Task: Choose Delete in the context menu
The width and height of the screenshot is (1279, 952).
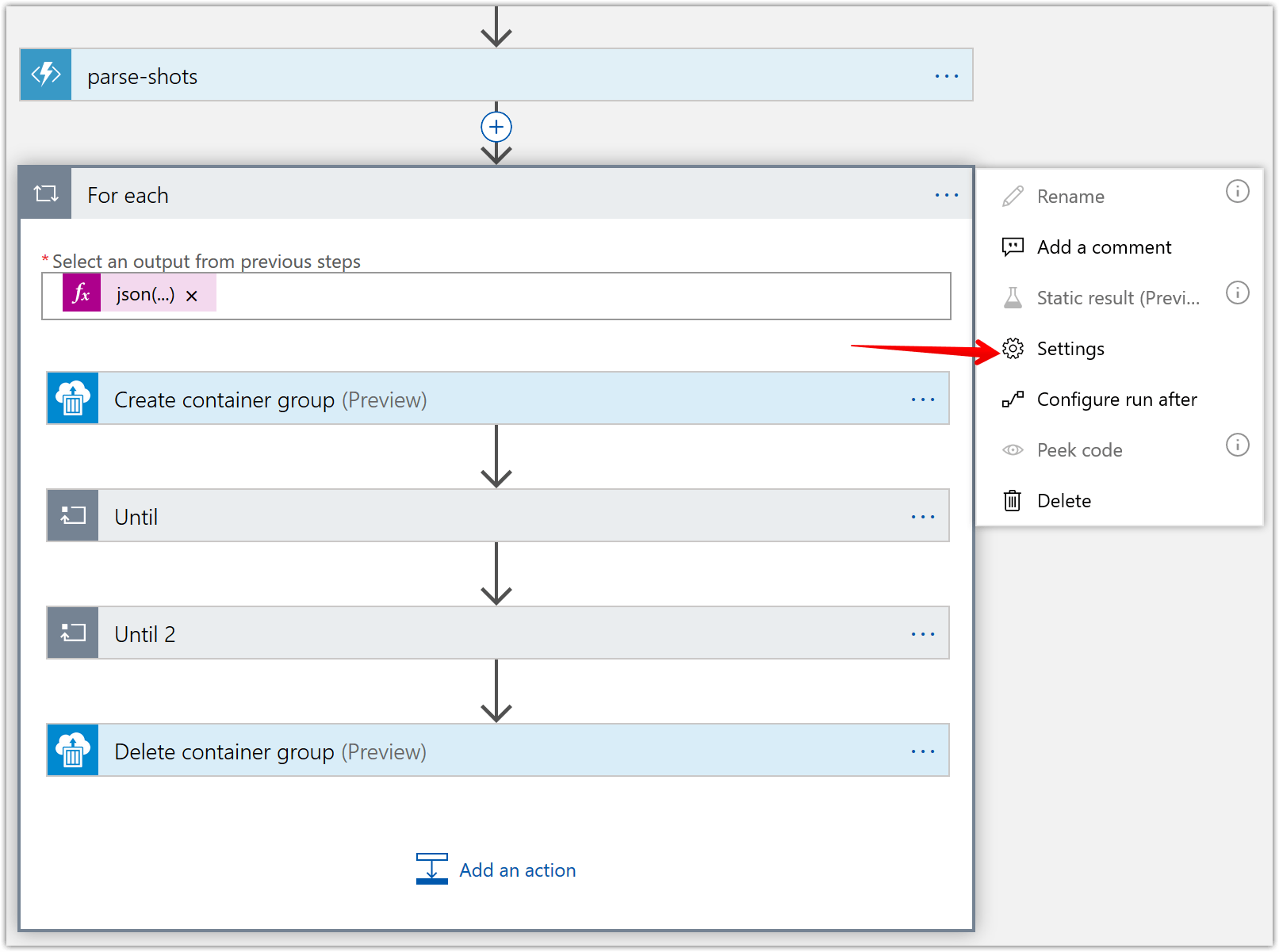Action: pos(1064,500)
